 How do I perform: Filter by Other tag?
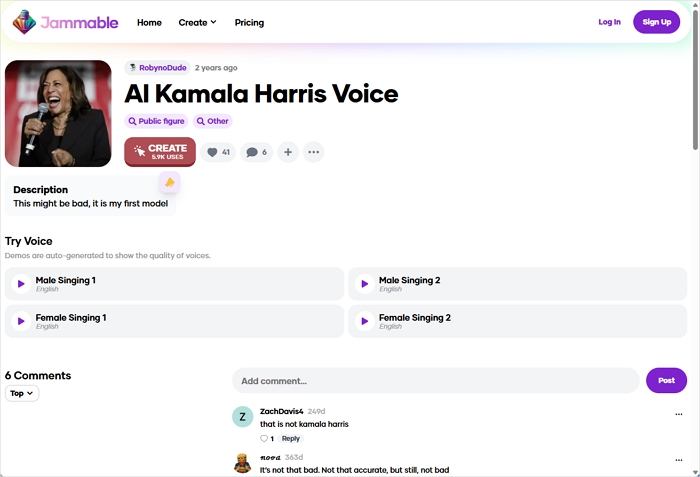pos(212,121)
